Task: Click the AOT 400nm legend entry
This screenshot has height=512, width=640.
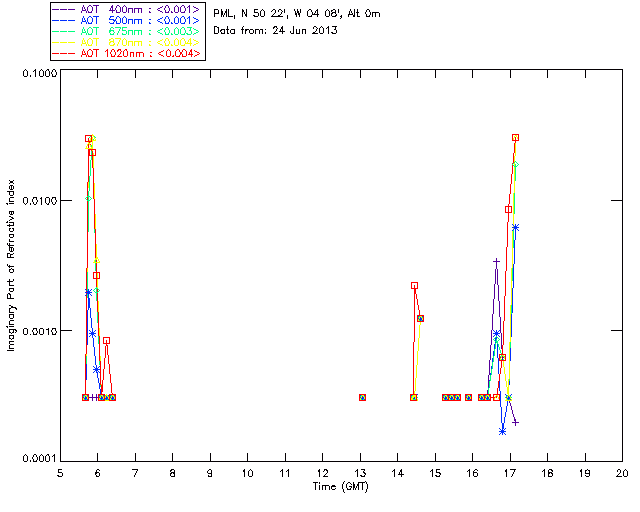Action: point(128,9)
